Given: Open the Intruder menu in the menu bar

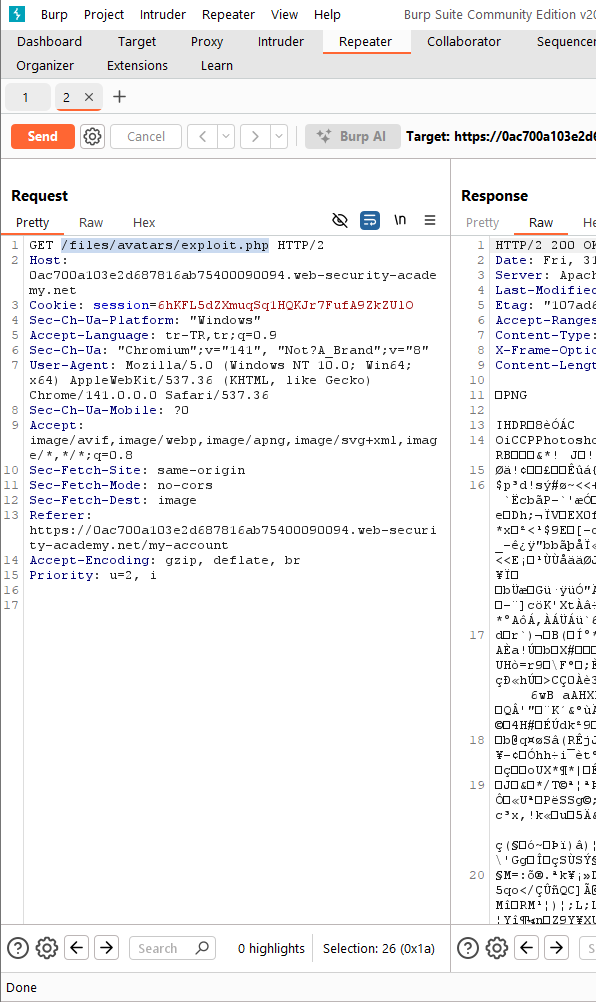Looking at the screenshot, I should click(162, 14).
